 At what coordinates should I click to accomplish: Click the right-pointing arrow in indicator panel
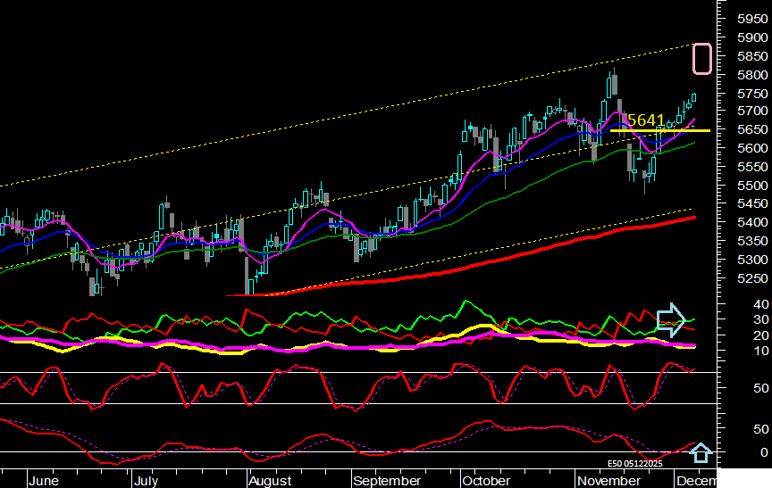point(671,319)
